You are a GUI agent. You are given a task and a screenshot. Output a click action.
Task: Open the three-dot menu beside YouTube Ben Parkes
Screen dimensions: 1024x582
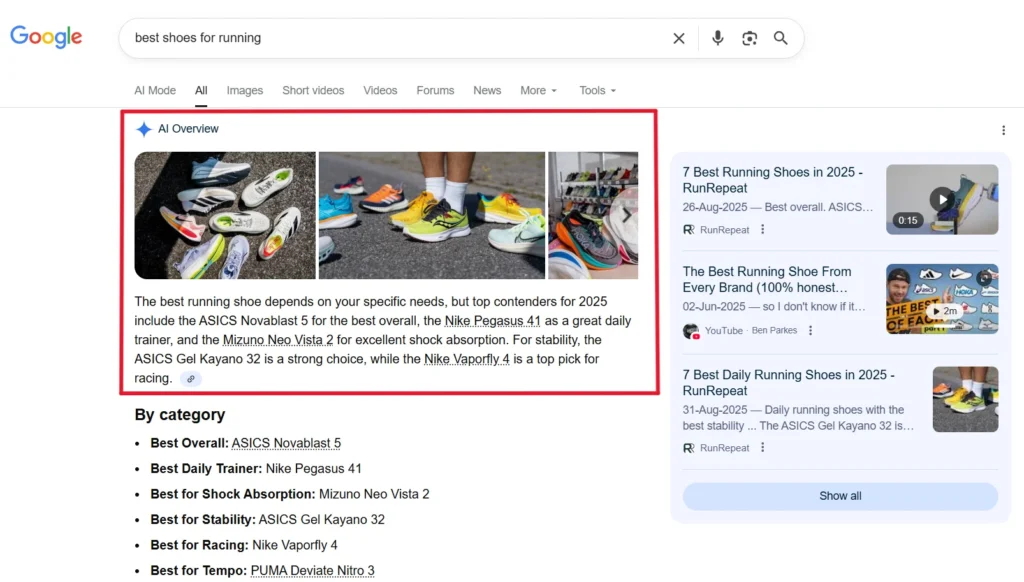(811, 331)
